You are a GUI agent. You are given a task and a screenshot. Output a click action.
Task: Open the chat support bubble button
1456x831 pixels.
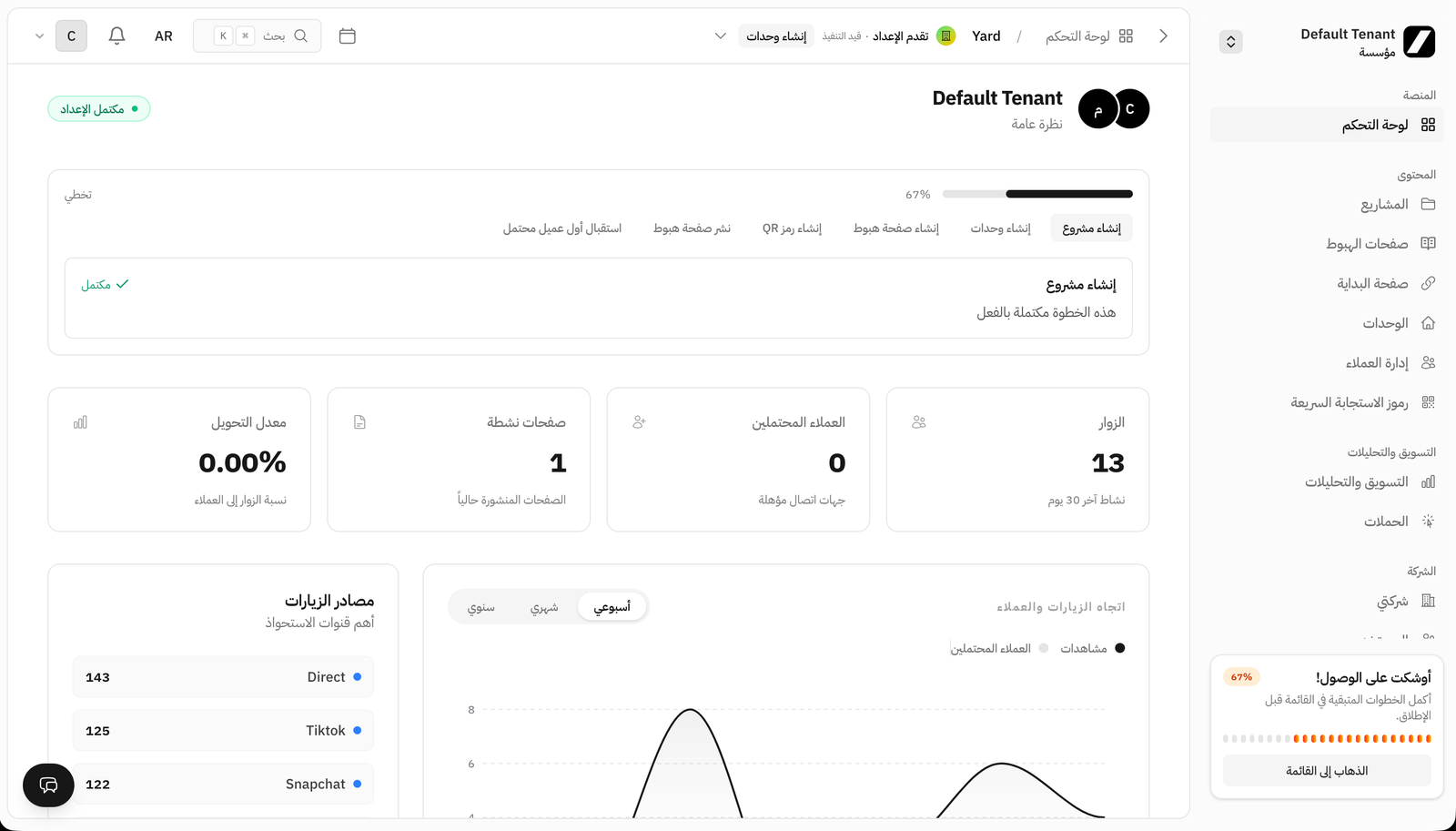tap(48, 785)
